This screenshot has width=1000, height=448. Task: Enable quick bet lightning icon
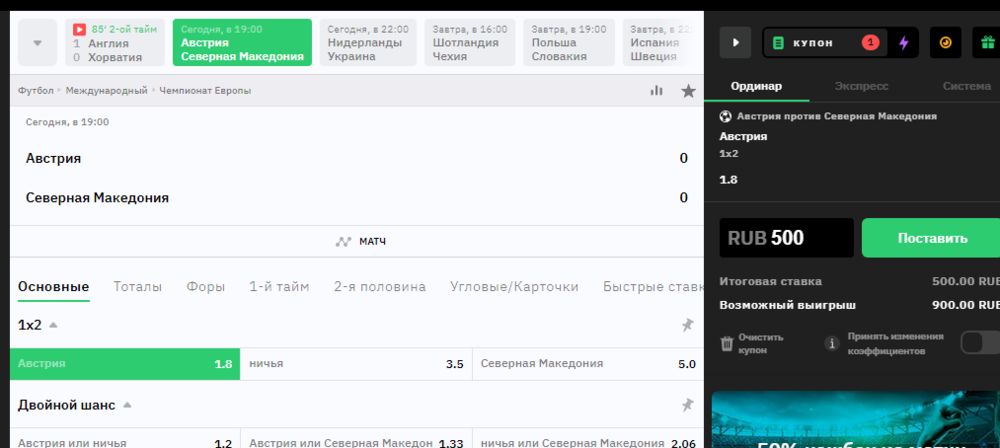click(904, 43)
